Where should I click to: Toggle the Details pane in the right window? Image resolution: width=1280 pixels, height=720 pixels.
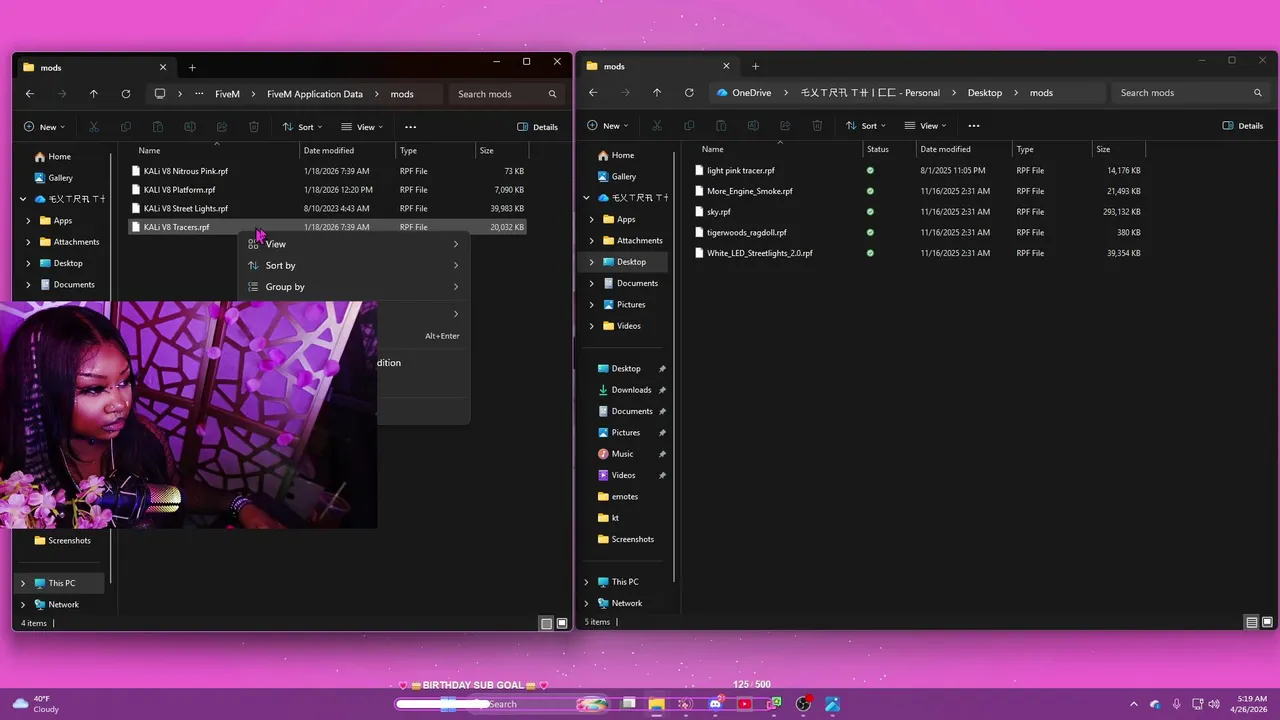(x=1243, y=126)
